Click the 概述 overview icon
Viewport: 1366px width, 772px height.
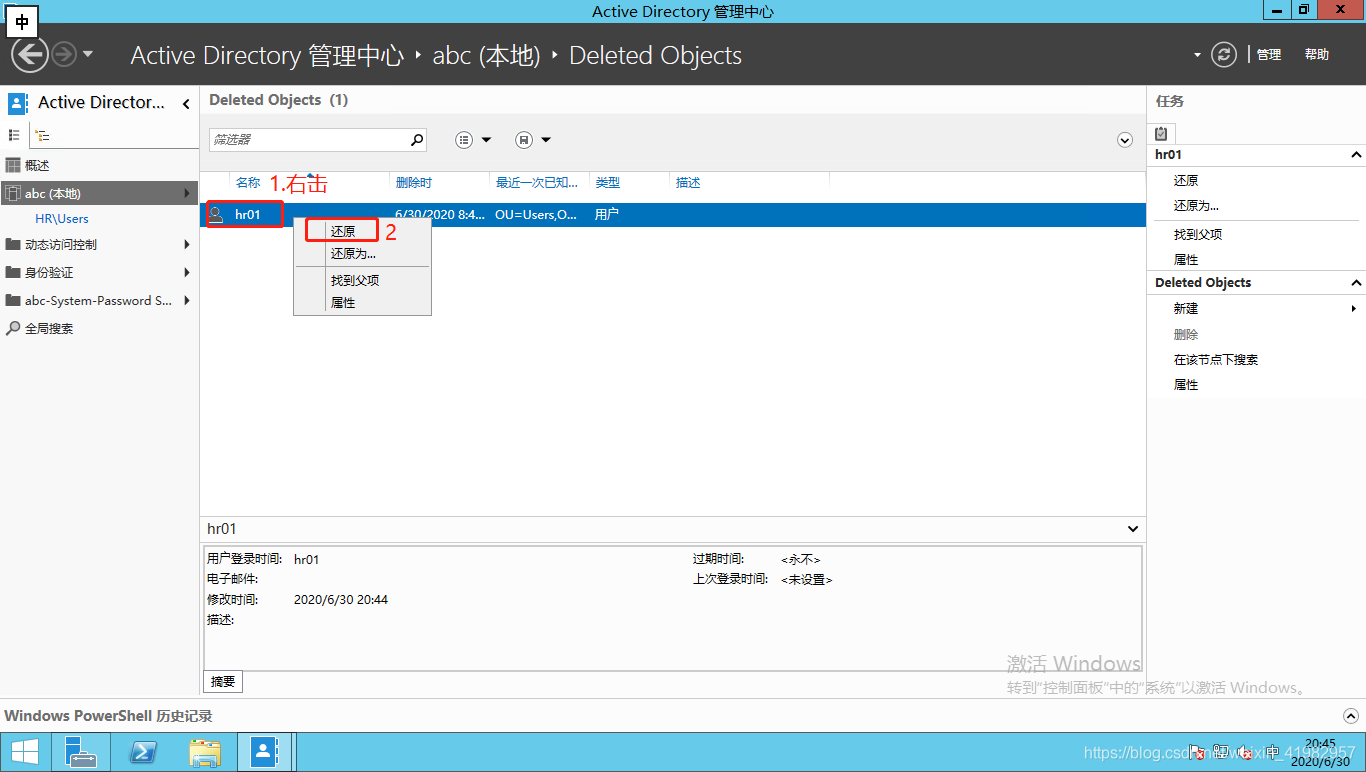pyautogui.click(x=13, y=165)
